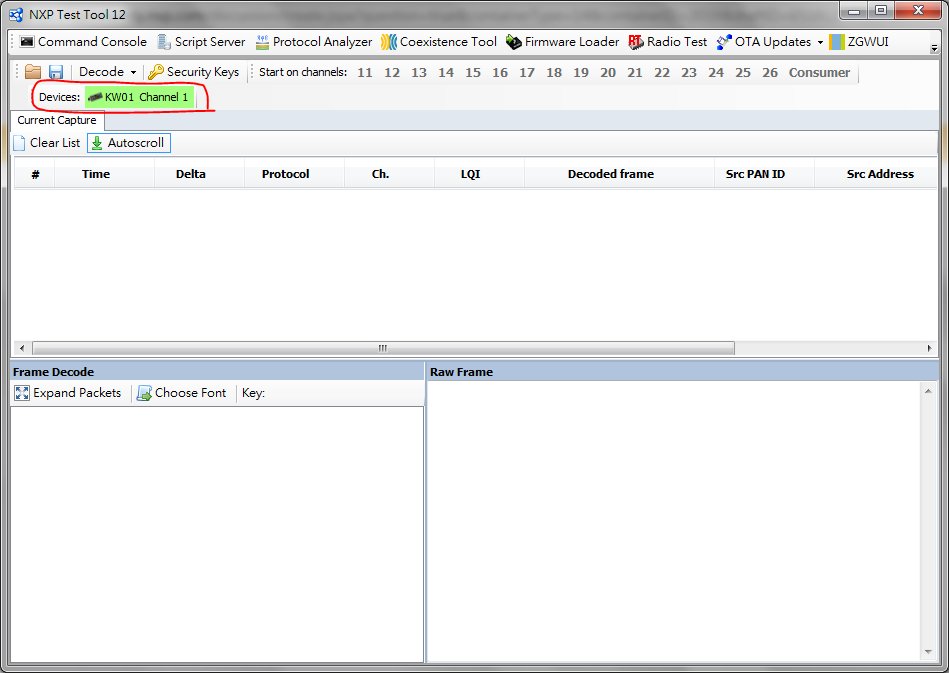This screenshot has height=673, width=949.
Task: Start capture on channel 18
Action: point(554,73)
